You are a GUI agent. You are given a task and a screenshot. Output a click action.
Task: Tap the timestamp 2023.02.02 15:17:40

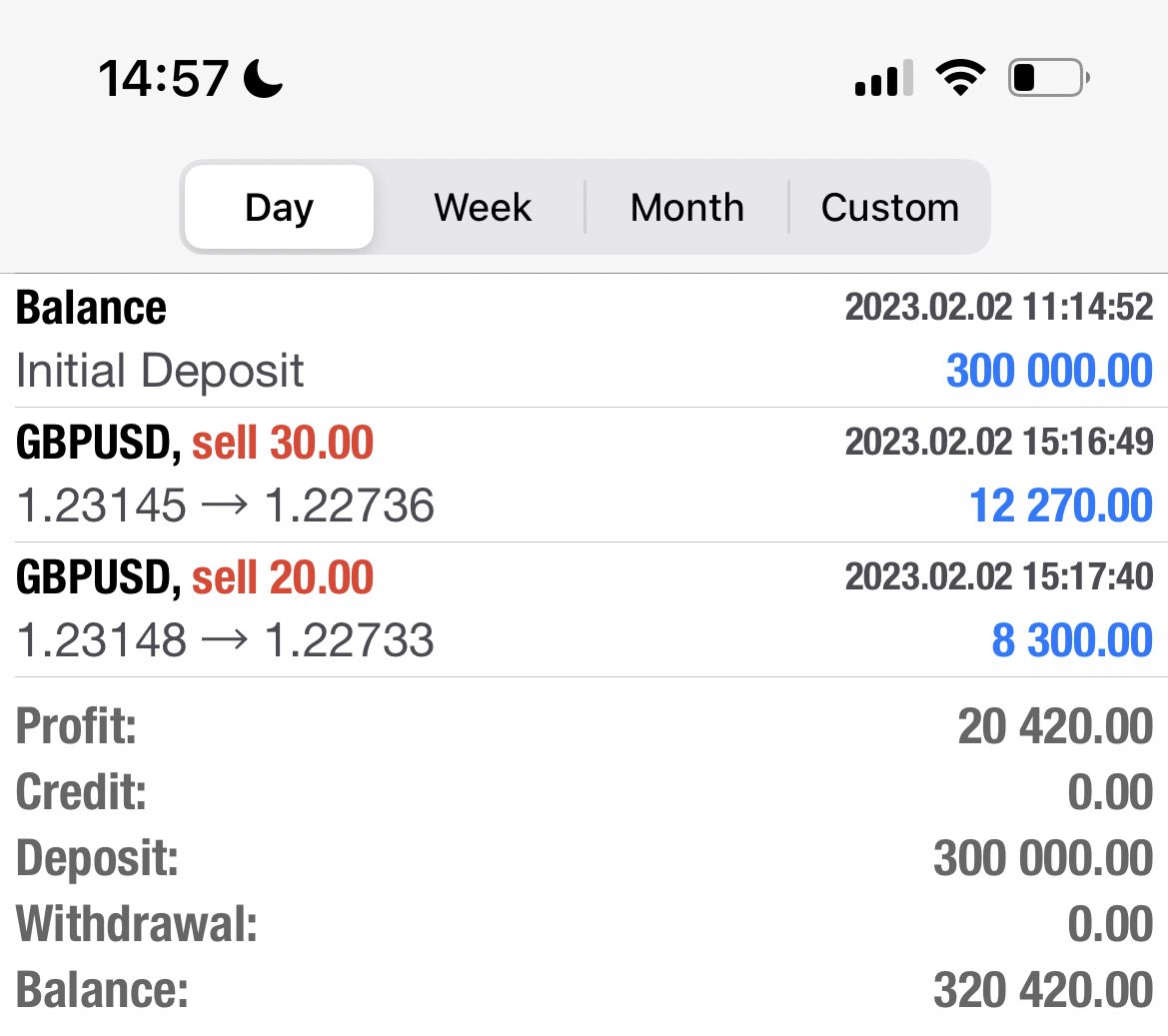(x=999, y=576)
